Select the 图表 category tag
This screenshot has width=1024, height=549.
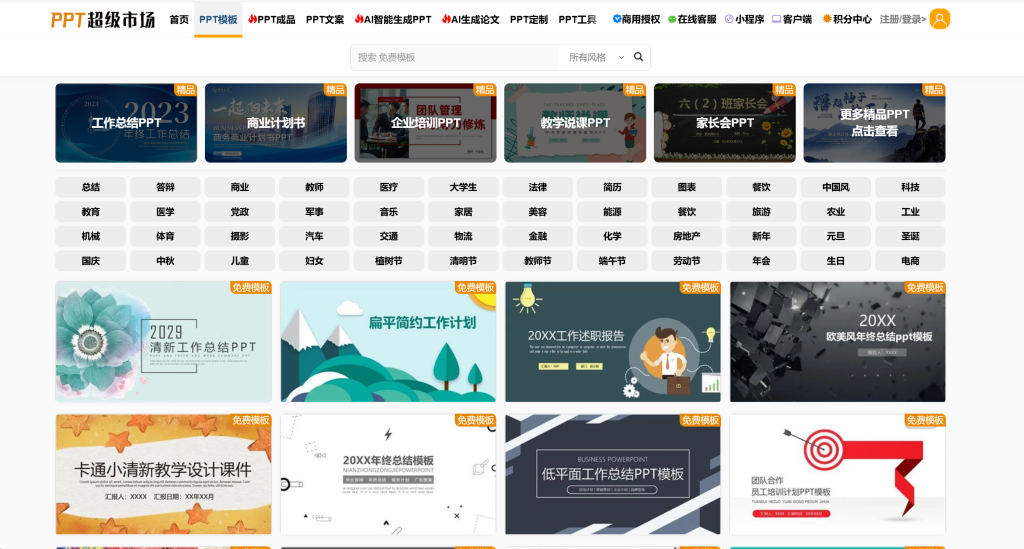point(686,187)
